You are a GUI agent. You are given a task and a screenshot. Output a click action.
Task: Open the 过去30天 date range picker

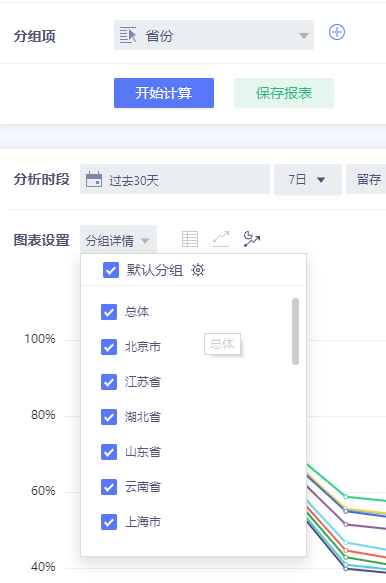point(175,180)
